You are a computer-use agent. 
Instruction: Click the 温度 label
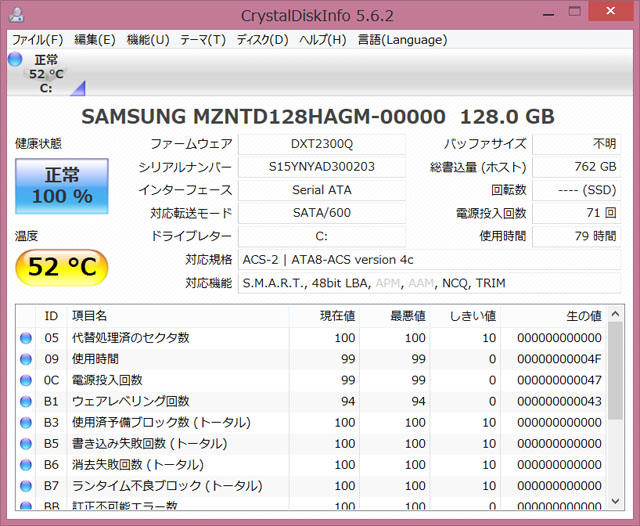tap(27, 236)
